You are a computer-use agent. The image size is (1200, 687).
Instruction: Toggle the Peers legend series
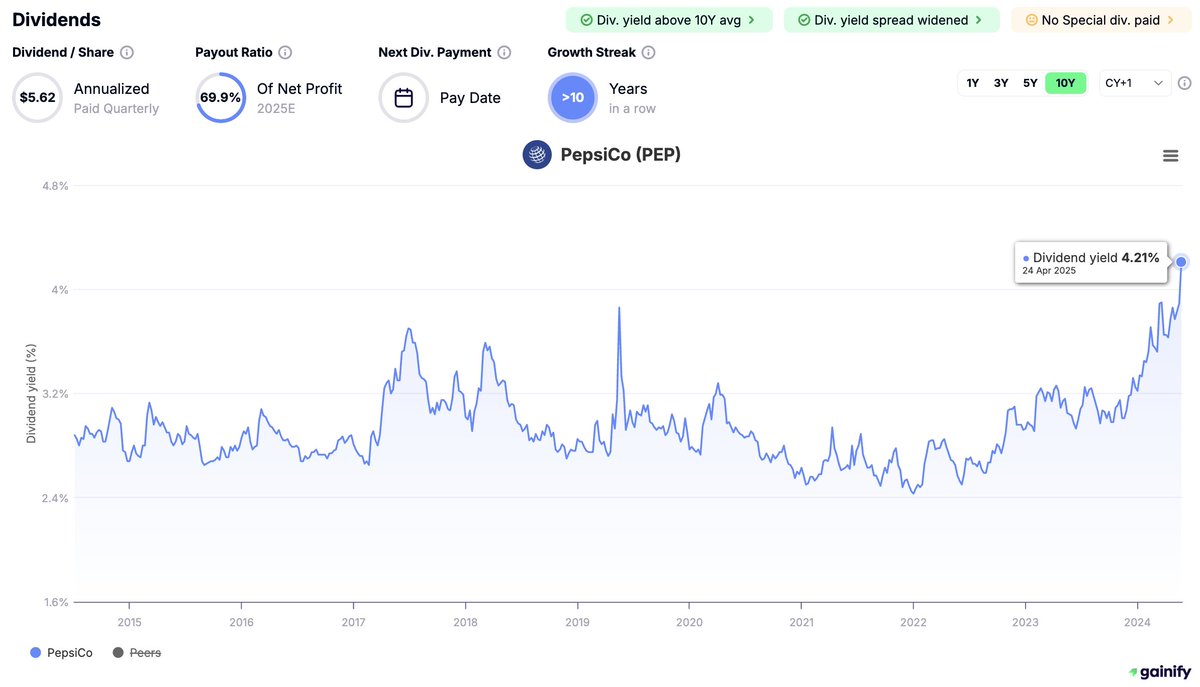pos(137,653)
